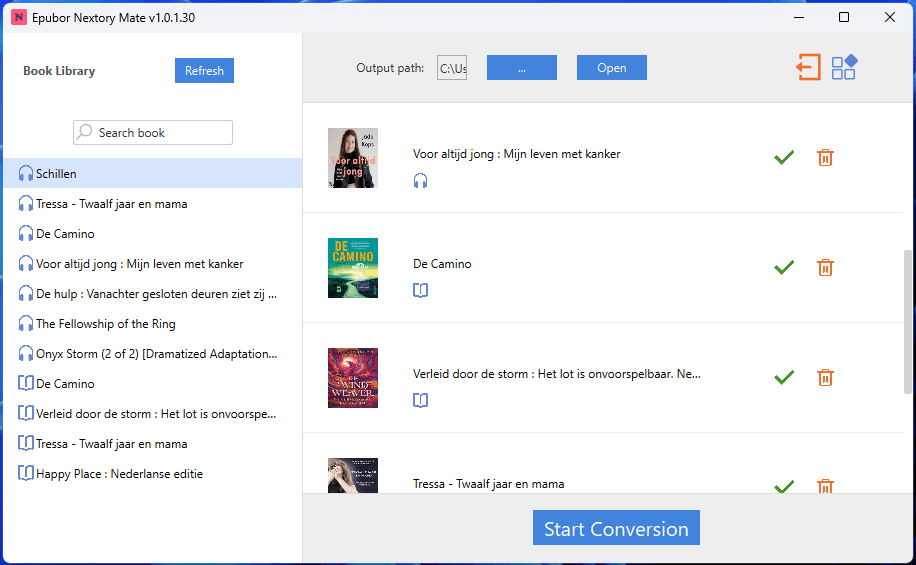
Task: Click book icon under Verleid door de storm
Action: [x=421, y=401]
